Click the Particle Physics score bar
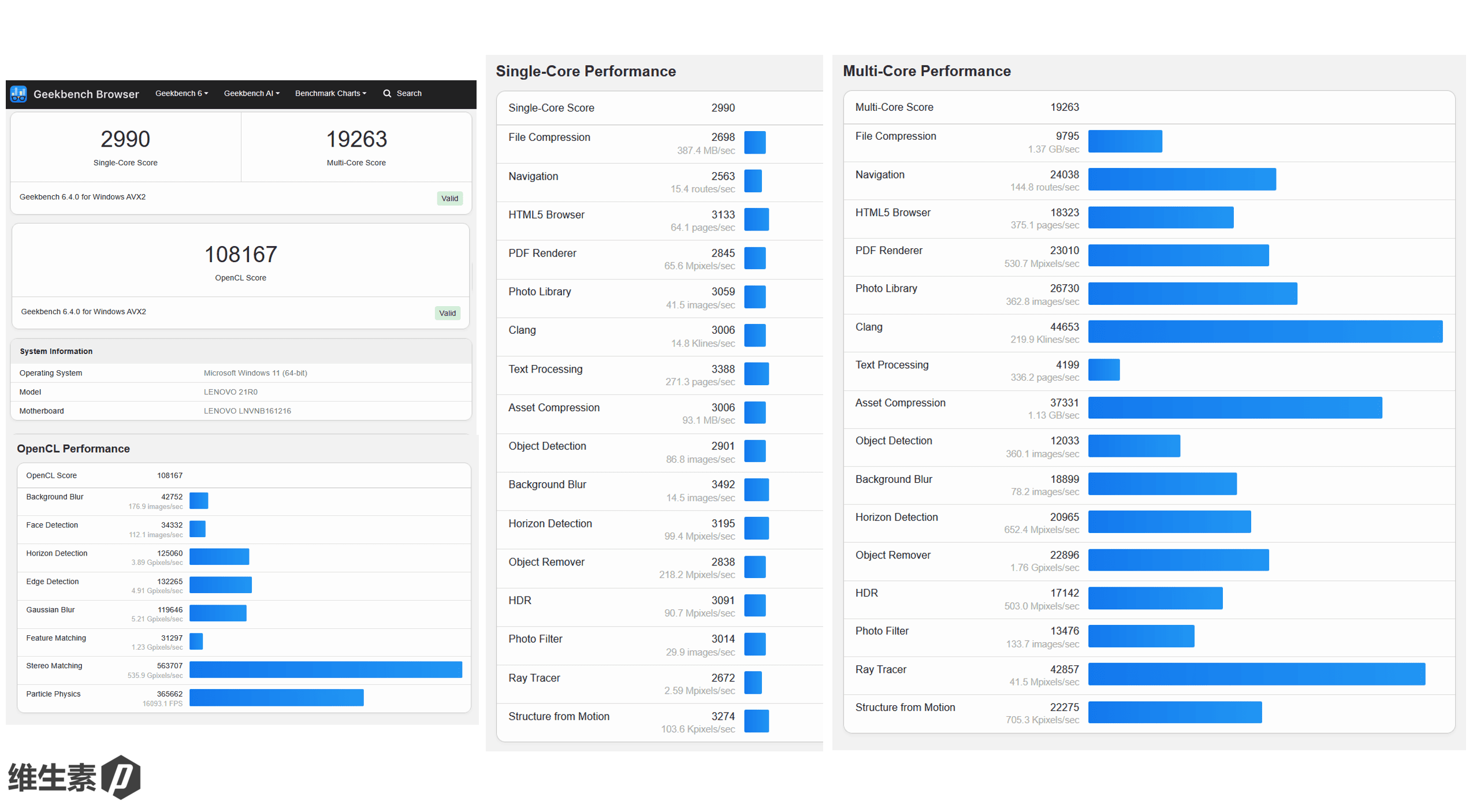Image resolution: width=1473 pixels, height=812 pixels. [276, 698]
